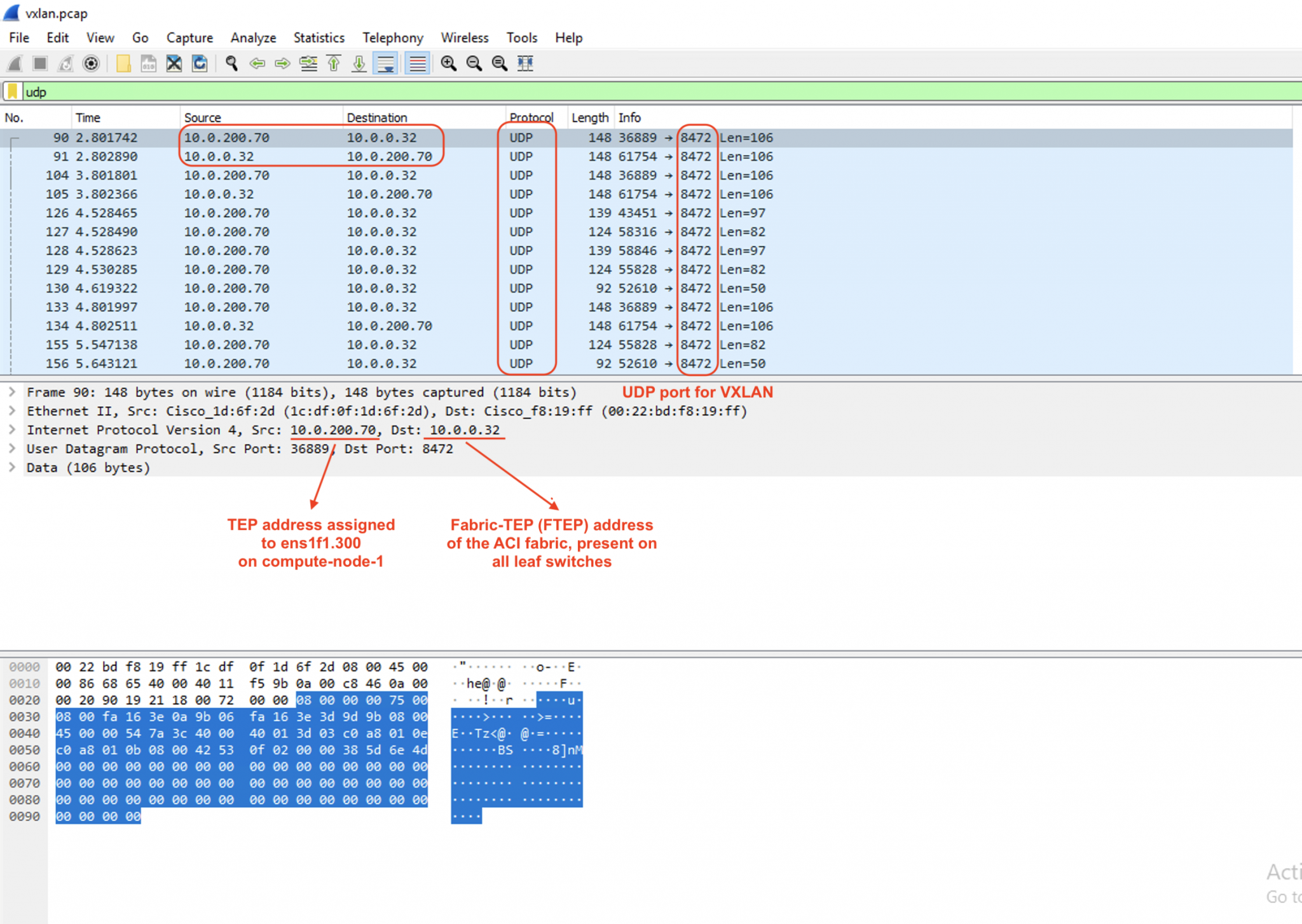The width and height of the screenshot is (1302, 924).
Task: Select the Start capture shark fin icon
Action: (14, 64)
